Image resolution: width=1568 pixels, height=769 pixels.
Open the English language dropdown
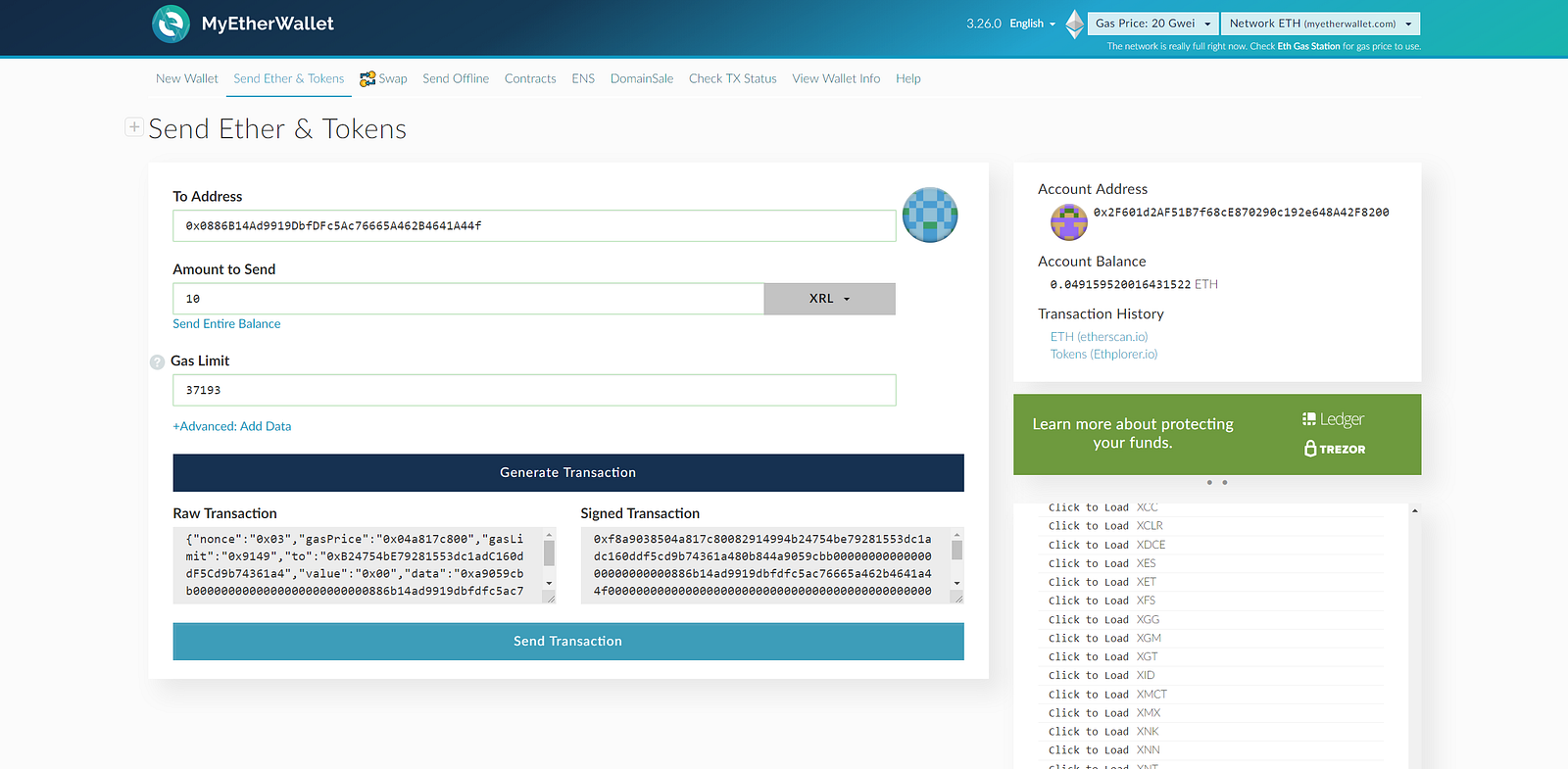1033,24
